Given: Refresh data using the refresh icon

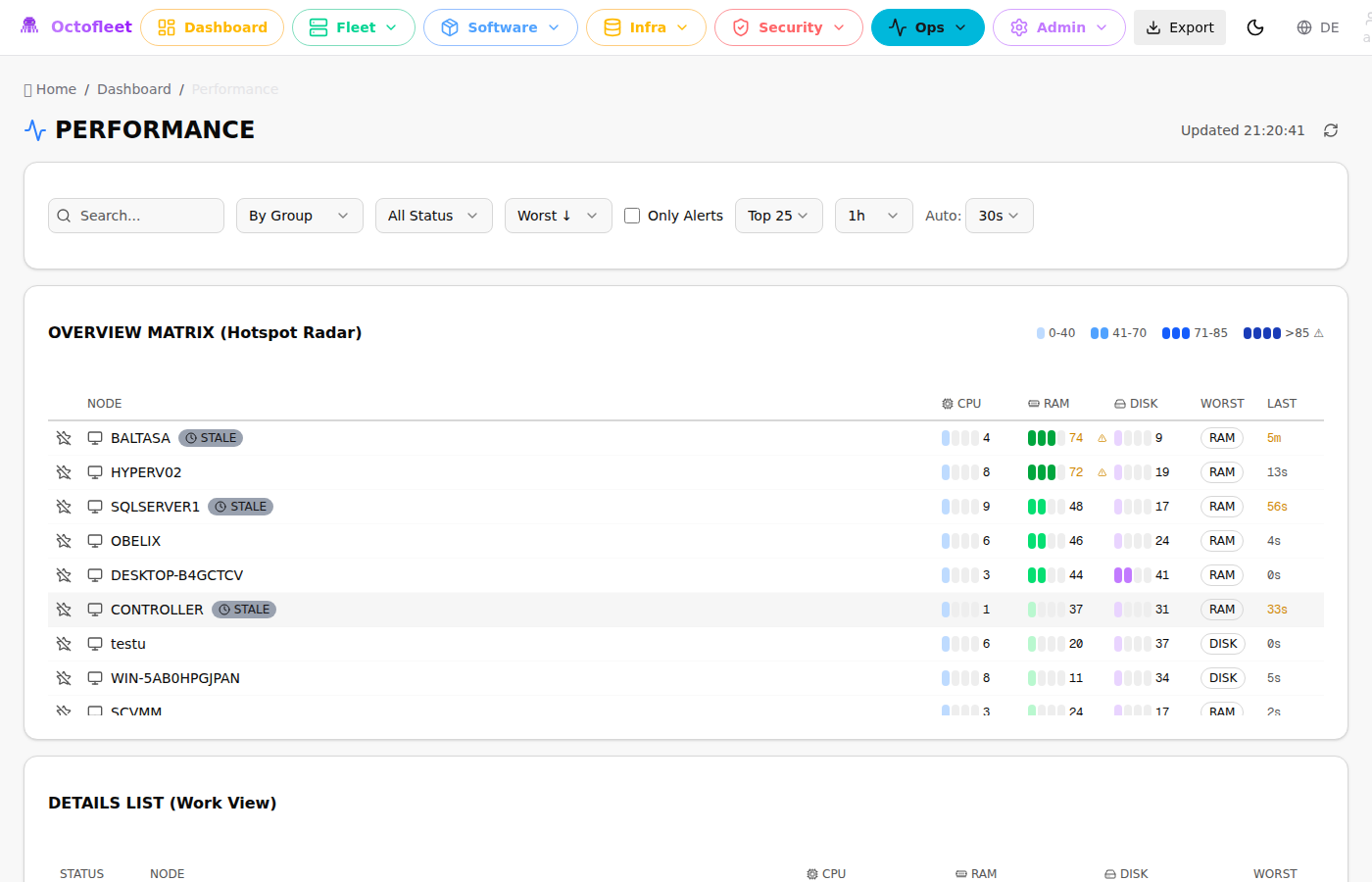Looking at the screenshot, I should pos(1330,129).
